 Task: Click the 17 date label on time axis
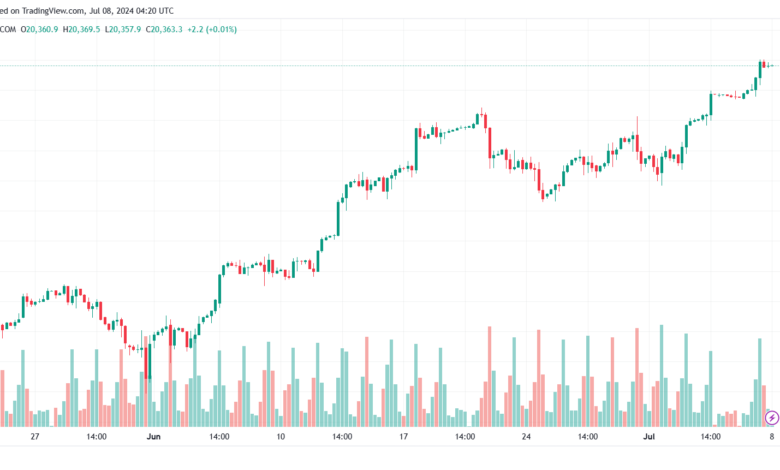tap(403, 437)
